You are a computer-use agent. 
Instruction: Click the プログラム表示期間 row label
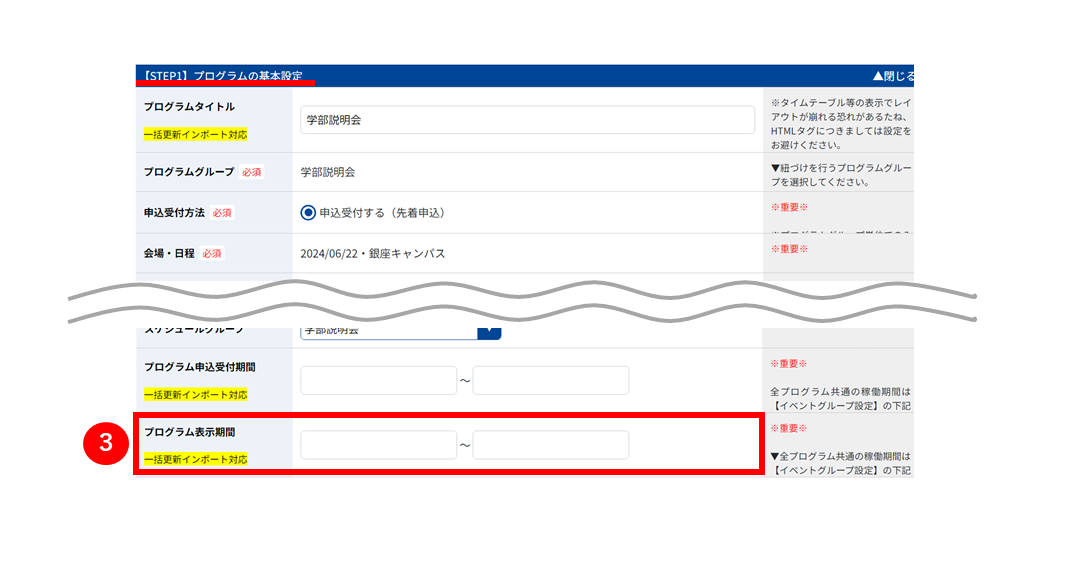tap(189, 432)
